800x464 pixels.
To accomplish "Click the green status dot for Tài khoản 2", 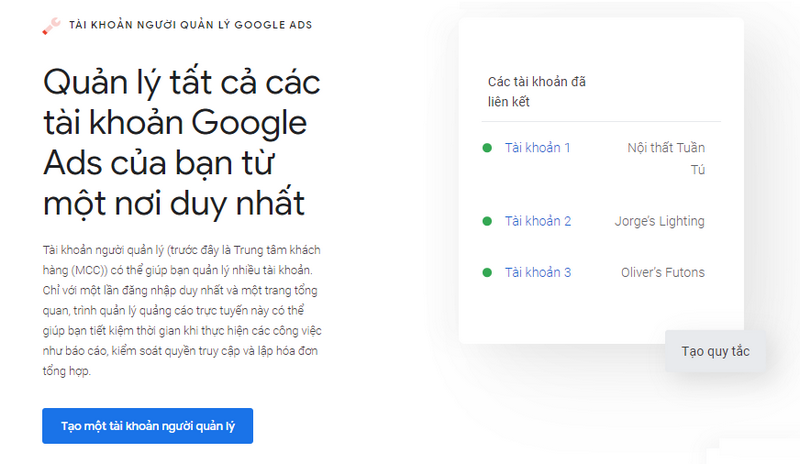I will tap(487, 222).
